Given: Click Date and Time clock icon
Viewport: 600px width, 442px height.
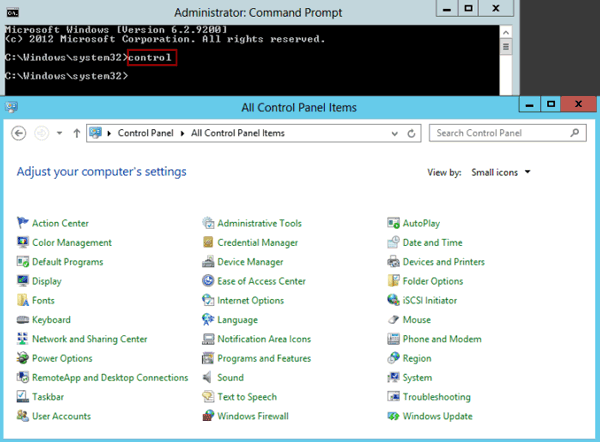Looking at the screenshot, I should coord(393,242).
